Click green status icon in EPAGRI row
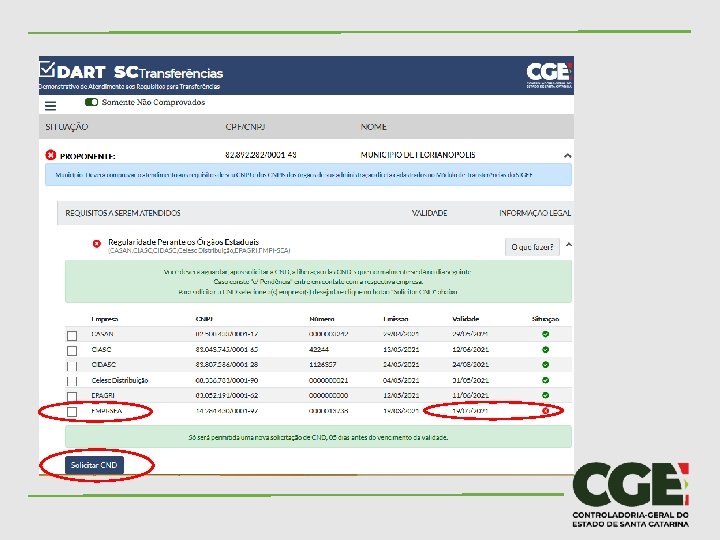 pos(546,395)
